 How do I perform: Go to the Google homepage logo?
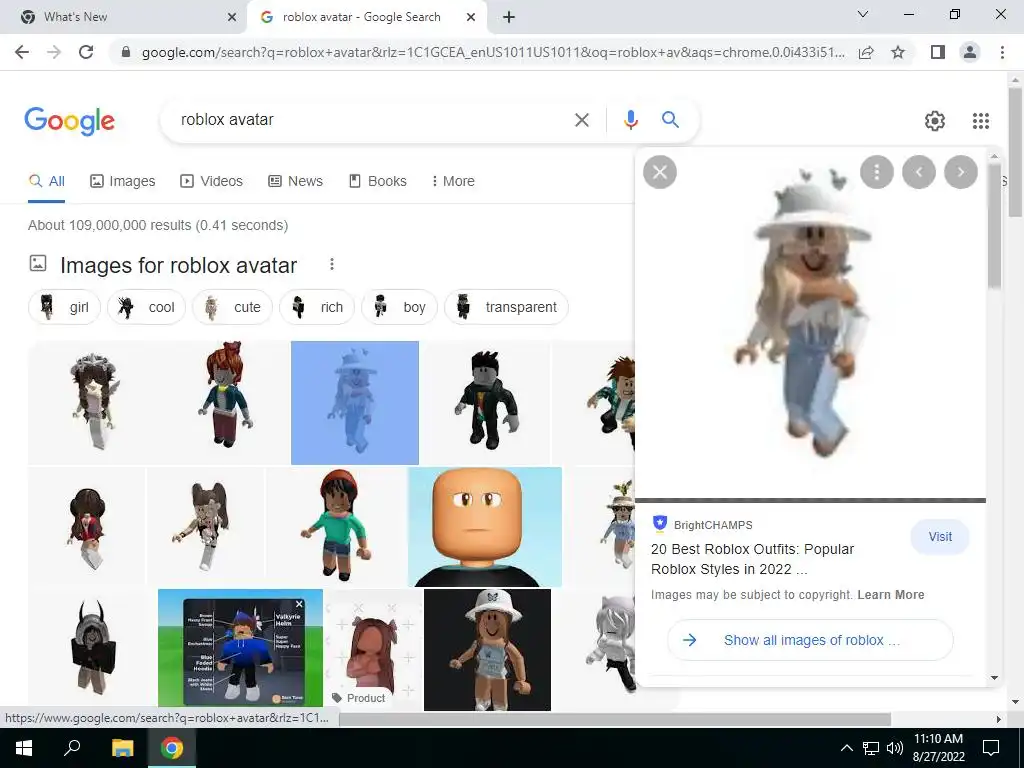(69, 121)
